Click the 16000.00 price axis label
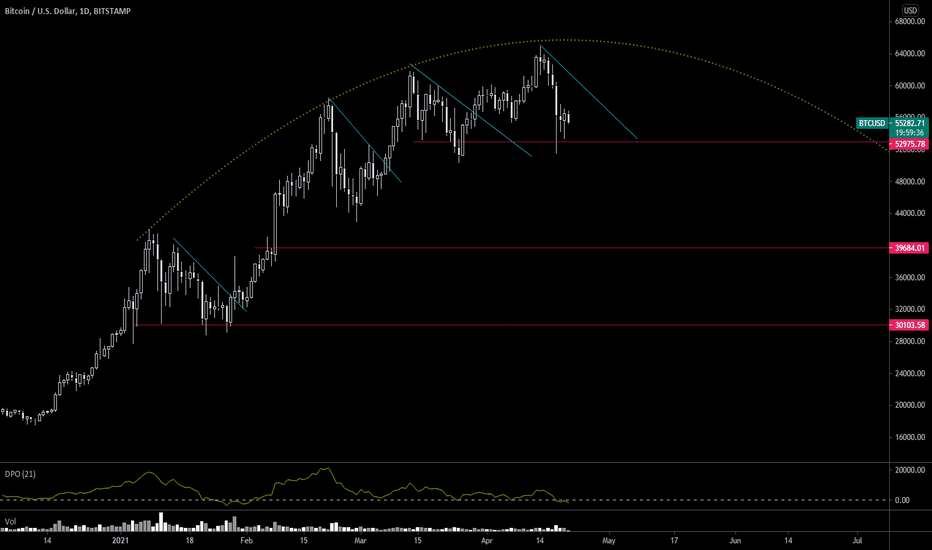The height and width of the screenshot is (550, 932). (910, 437)
